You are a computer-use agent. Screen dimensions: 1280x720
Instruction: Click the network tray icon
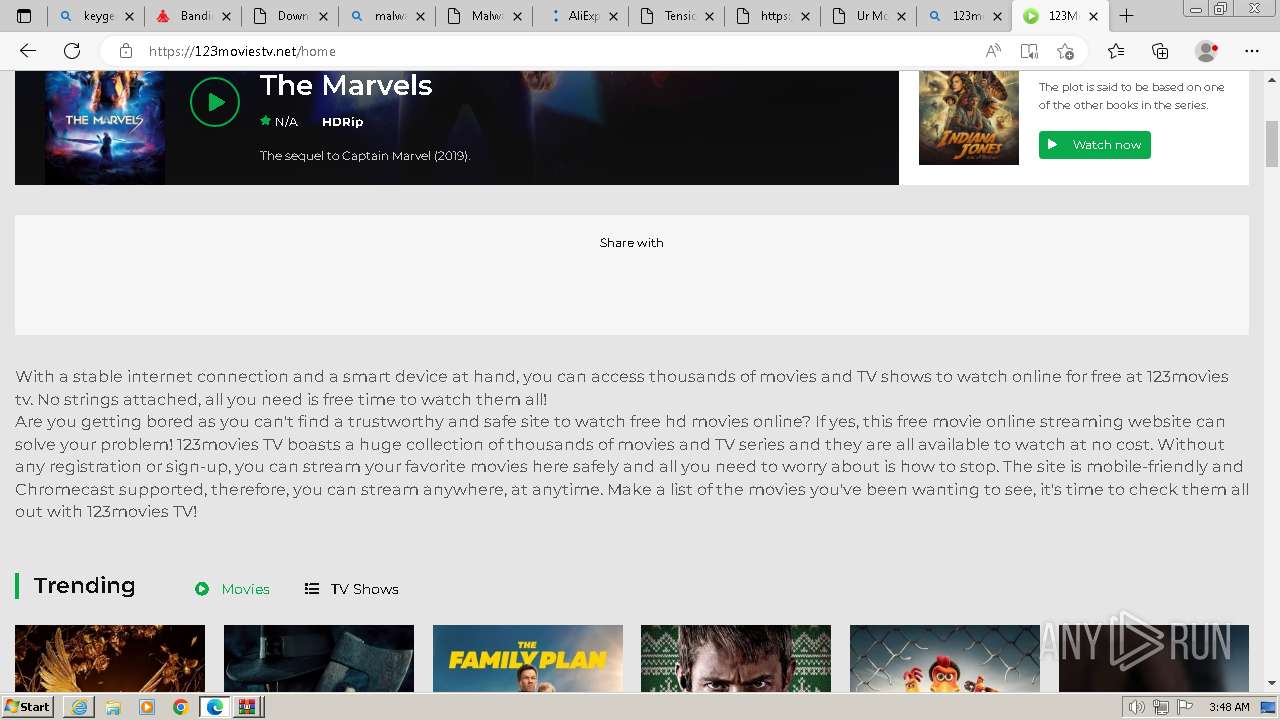(x=1161, y=707)
